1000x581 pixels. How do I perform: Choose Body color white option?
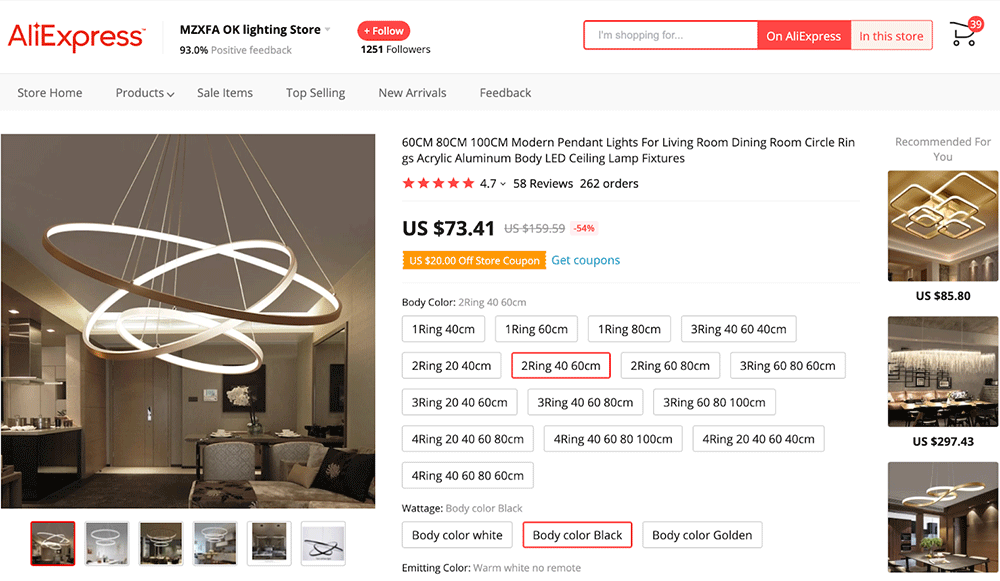tap(457, 535)
